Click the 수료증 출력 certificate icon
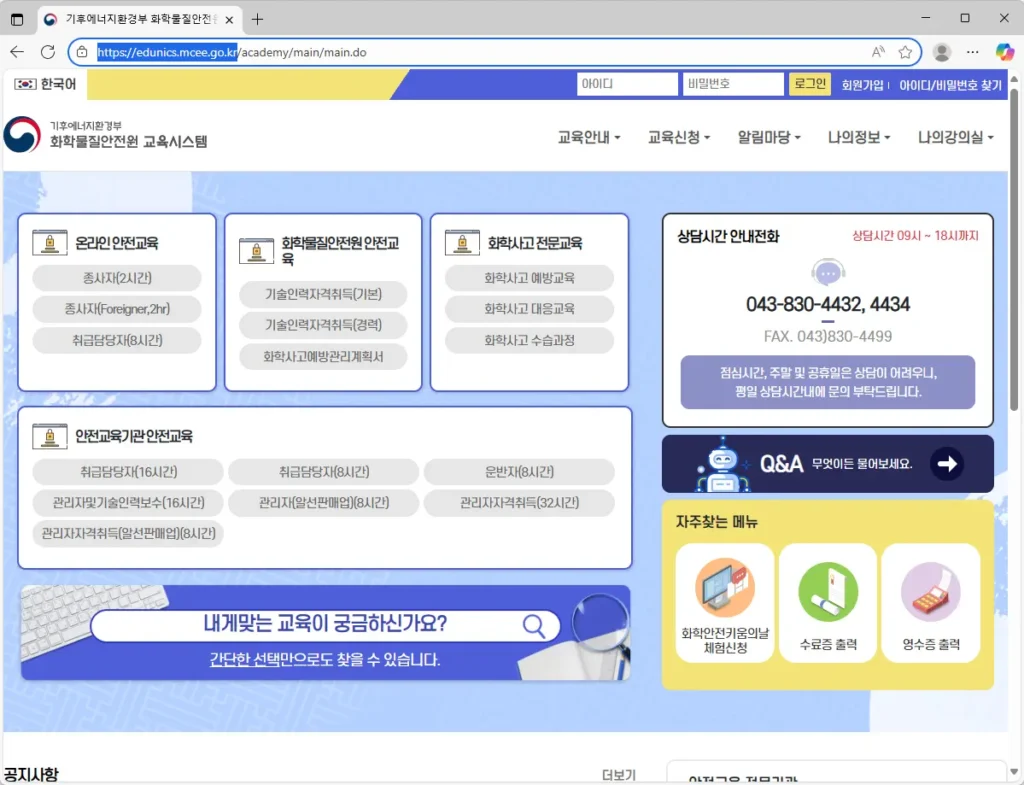This screenshot has height=785, width=1024. (x=827, y=592)
